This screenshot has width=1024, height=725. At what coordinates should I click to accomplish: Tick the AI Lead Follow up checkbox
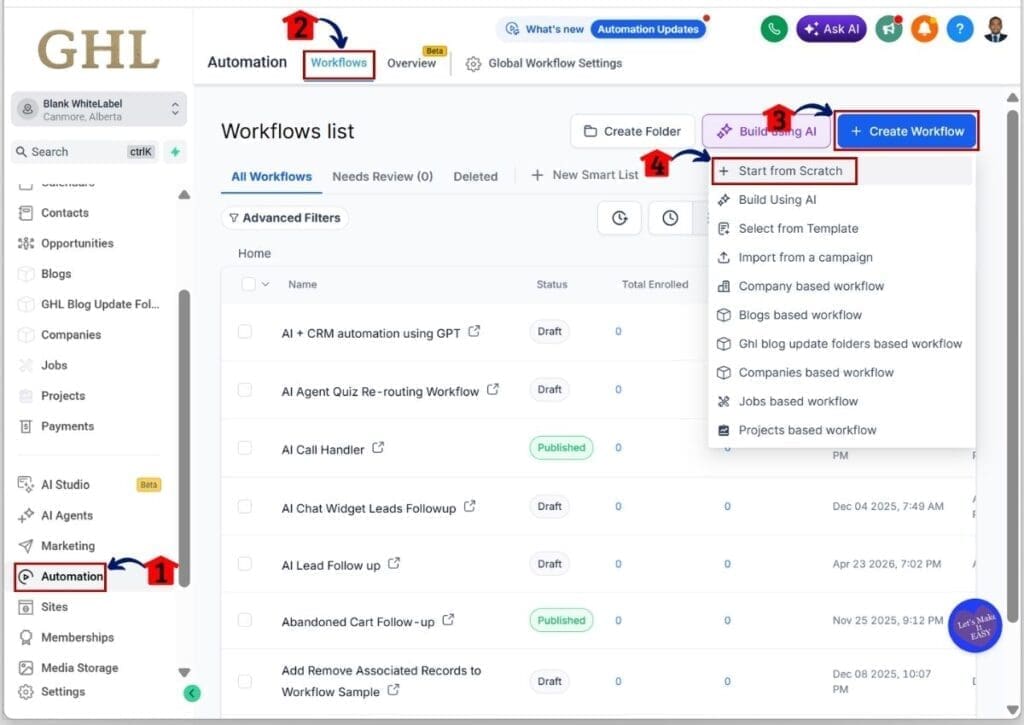coord(245,564)
